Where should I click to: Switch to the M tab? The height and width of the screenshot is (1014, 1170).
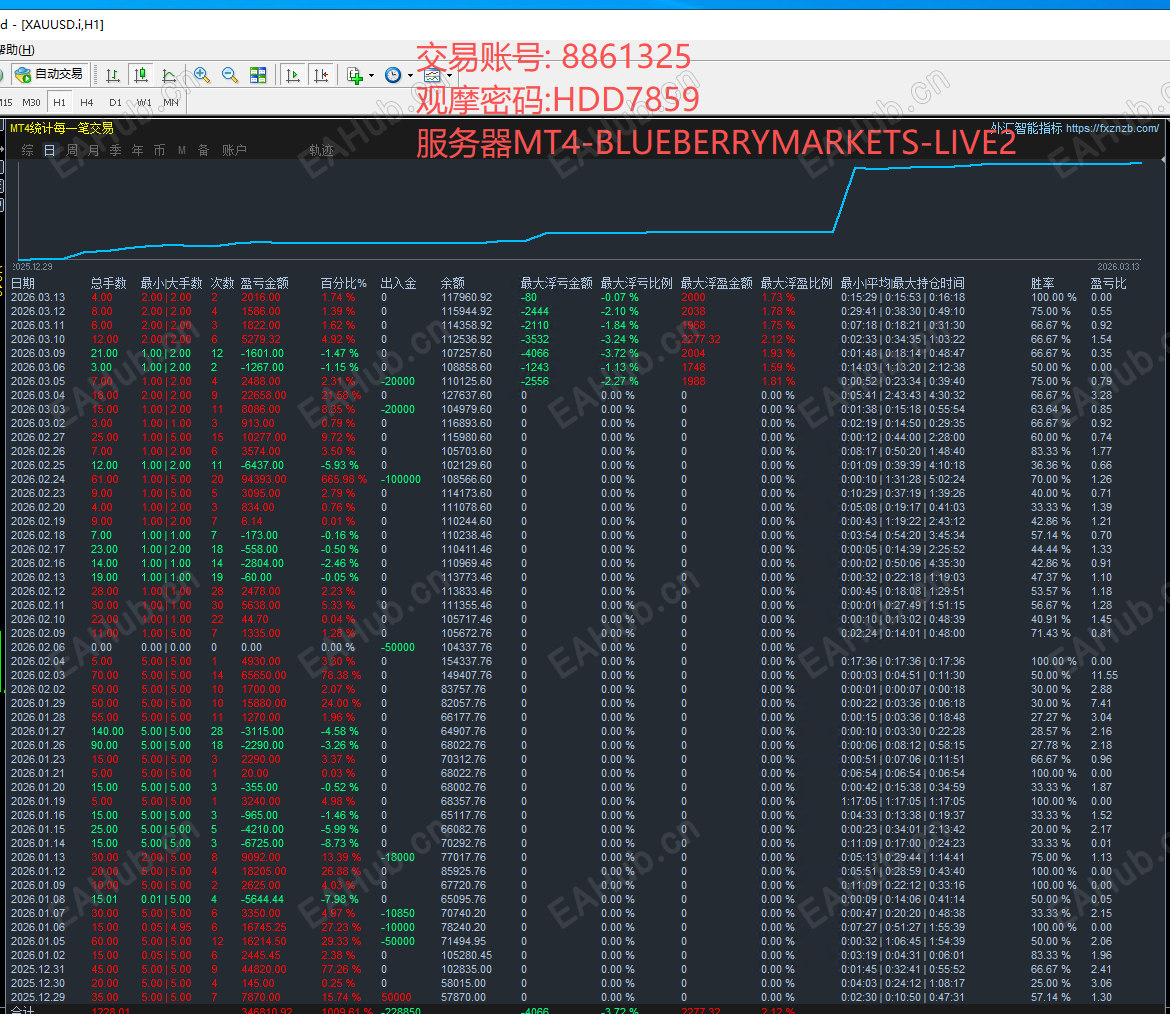coord(181,150)
